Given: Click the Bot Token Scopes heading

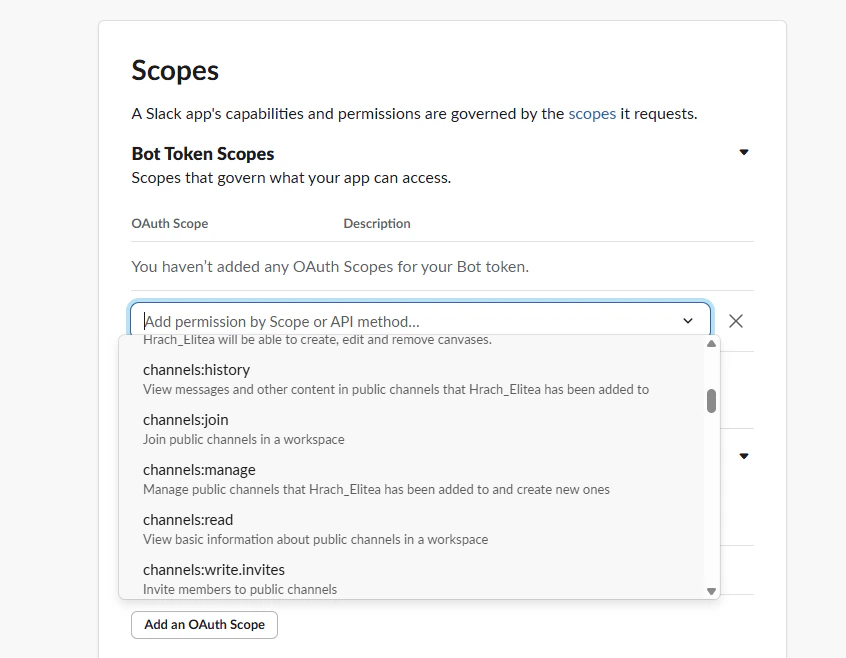Looking at the screenshot, I should (x=203, y=154).
